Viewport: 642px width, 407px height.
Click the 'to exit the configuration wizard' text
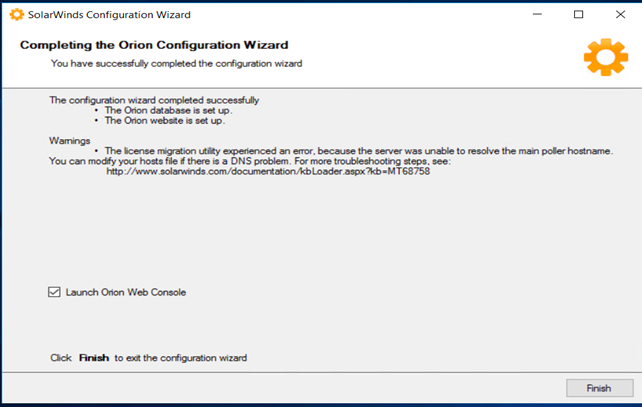coord(181,358)
